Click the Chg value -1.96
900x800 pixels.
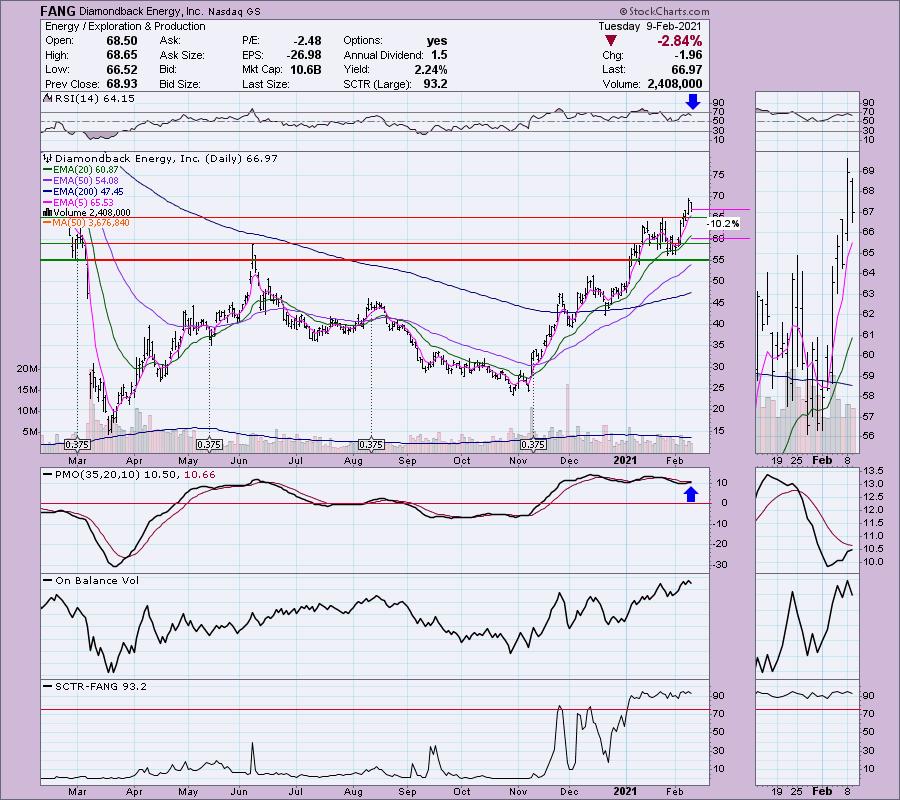(x=688, y=55)
